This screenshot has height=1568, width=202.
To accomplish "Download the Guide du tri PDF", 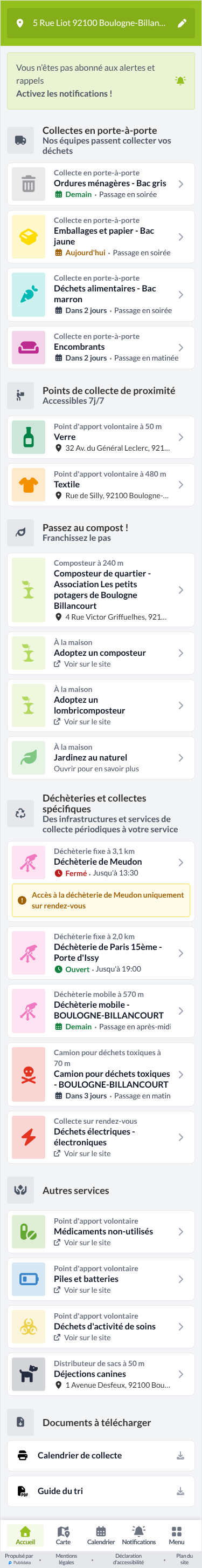I will pos(180,1491).
